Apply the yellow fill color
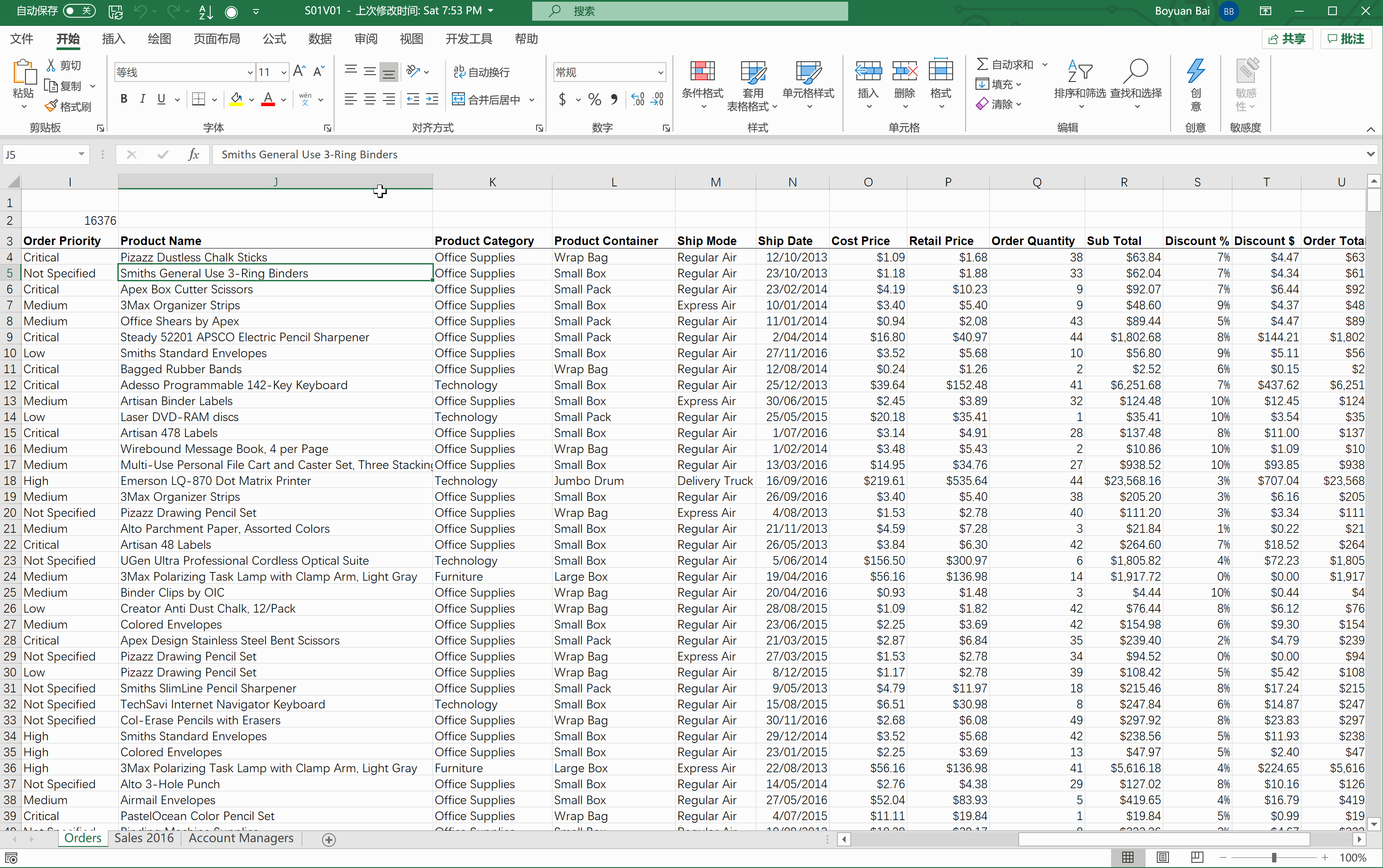The height and width of the screenshot is (868, 1383). tap(236, 99)
